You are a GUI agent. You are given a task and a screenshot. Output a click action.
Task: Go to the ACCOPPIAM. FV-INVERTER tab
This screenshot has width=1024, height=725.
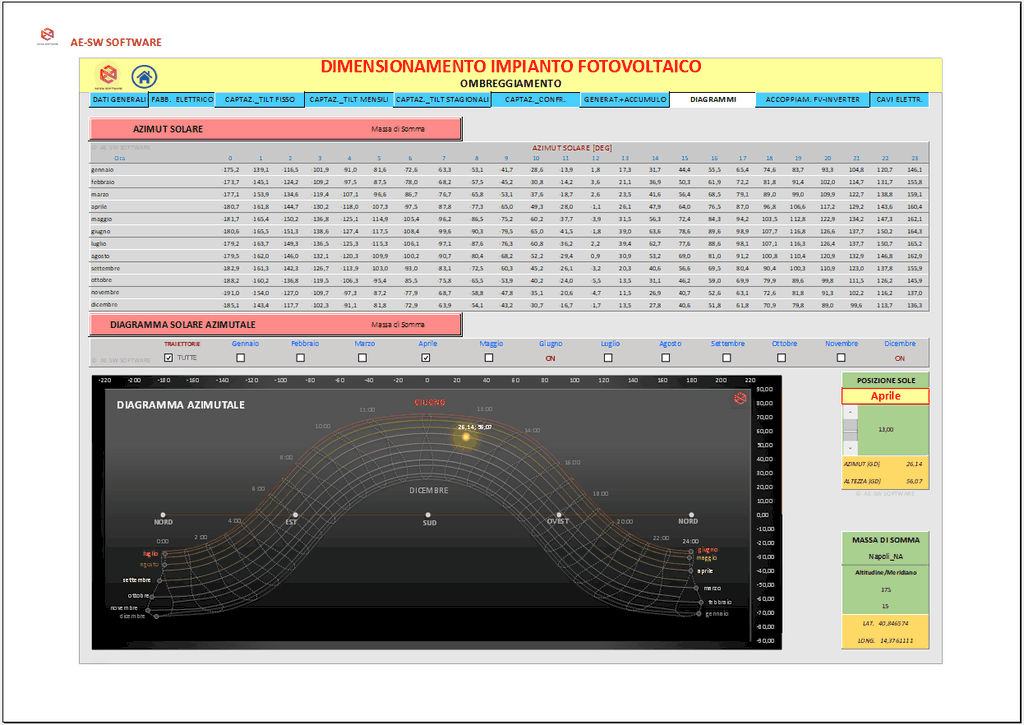point(812,100)
